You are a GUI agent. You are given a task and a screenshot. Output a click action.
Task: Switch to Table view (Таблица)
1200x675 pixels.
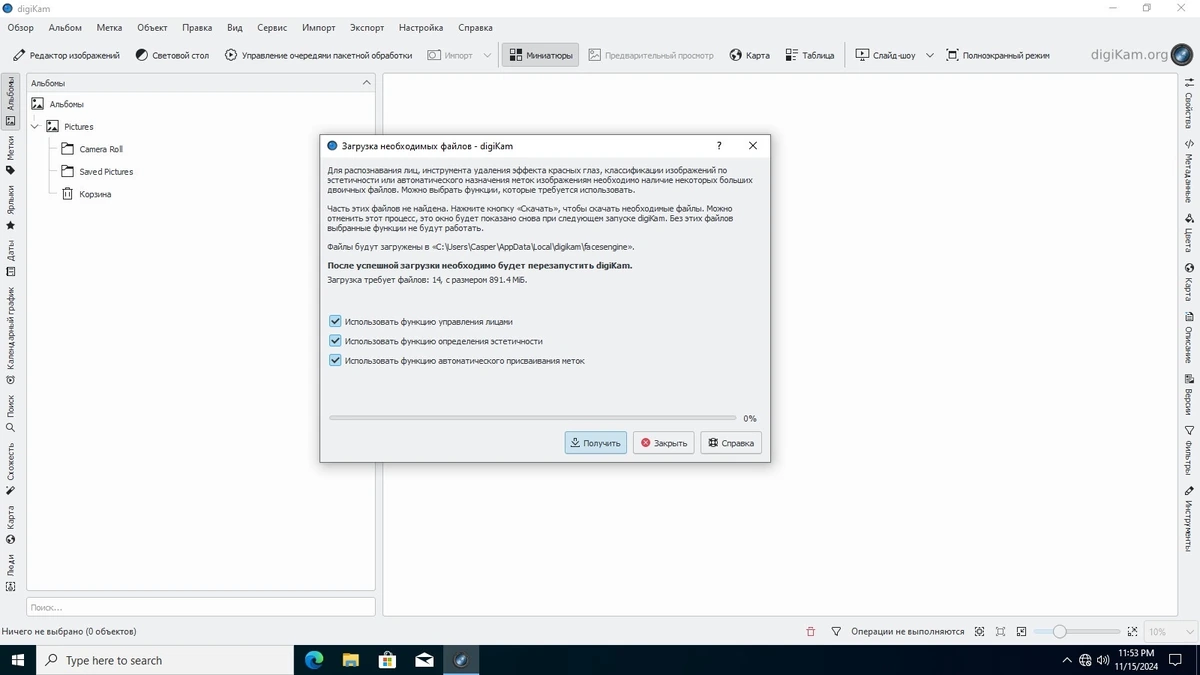(809, 55)
